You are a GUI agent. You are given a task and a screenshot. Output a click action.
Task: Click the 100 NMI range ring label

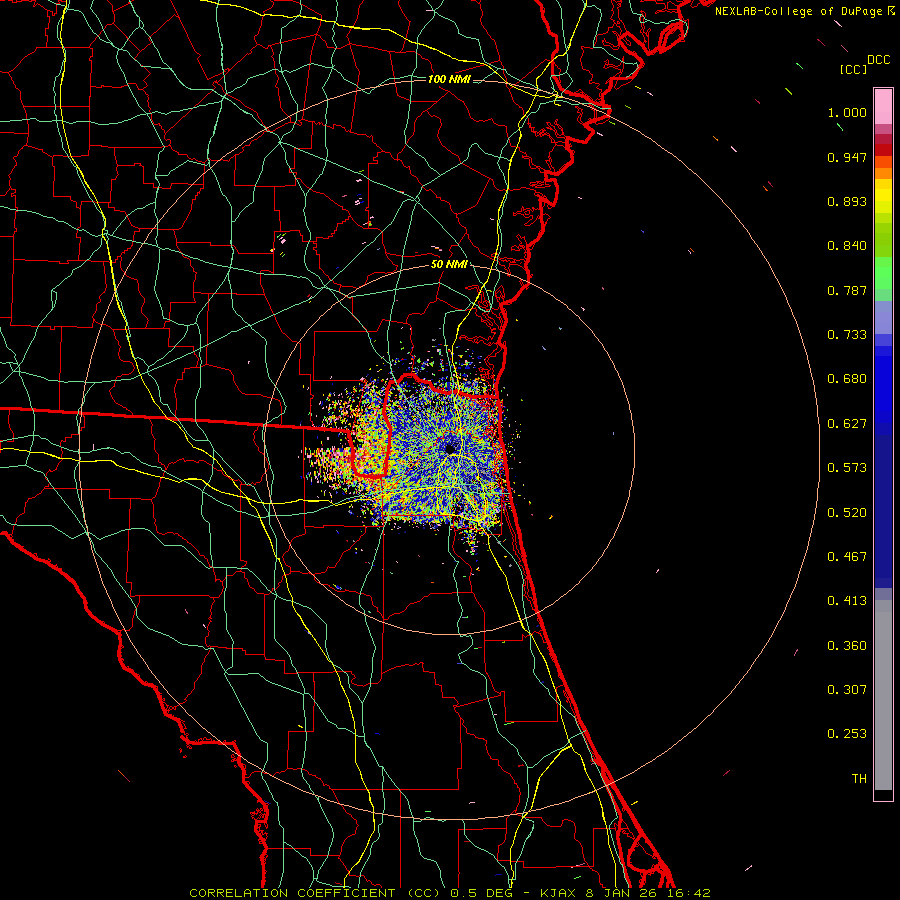(x=449, y=79)
